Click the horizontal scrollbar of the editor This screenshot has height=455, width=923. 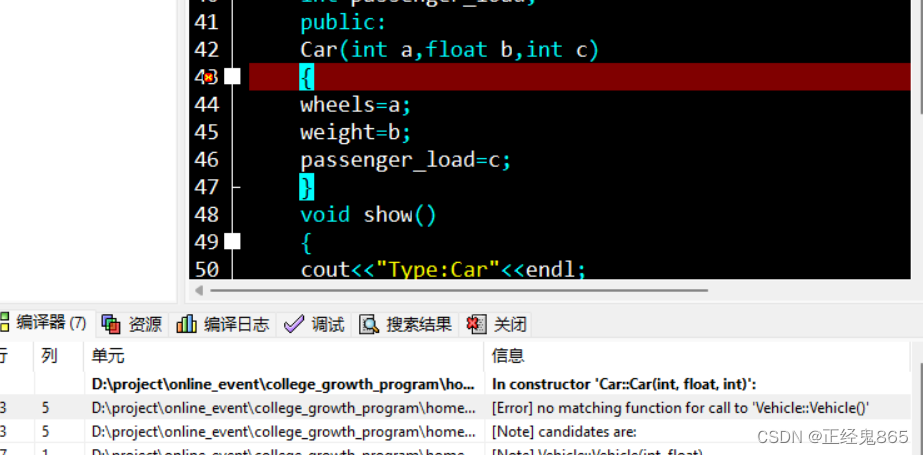tap(459, 290)
